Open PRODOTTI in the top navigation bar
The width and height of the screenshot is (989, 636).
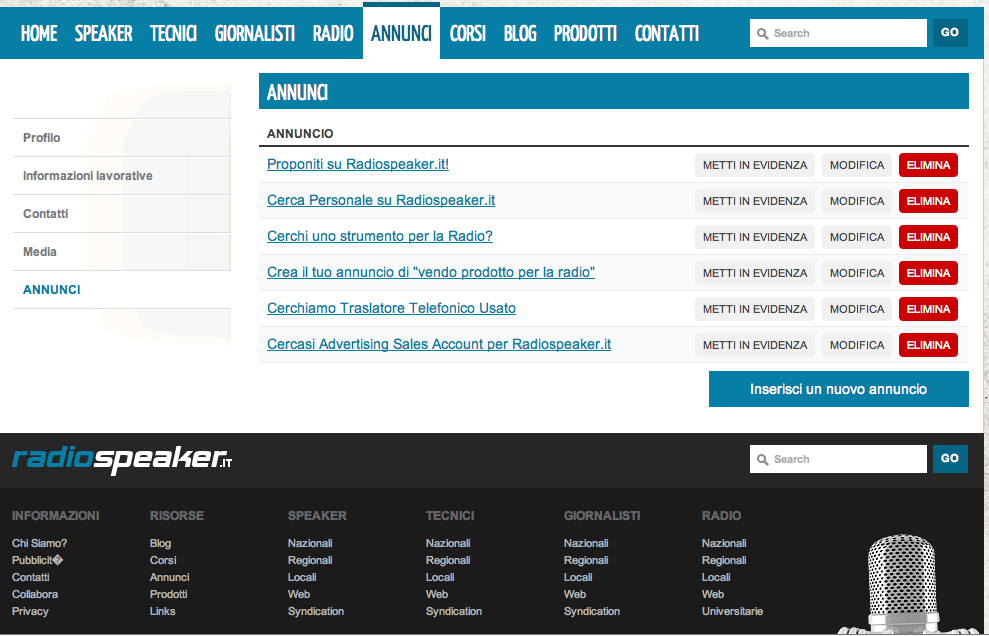[x=585, y=33]
